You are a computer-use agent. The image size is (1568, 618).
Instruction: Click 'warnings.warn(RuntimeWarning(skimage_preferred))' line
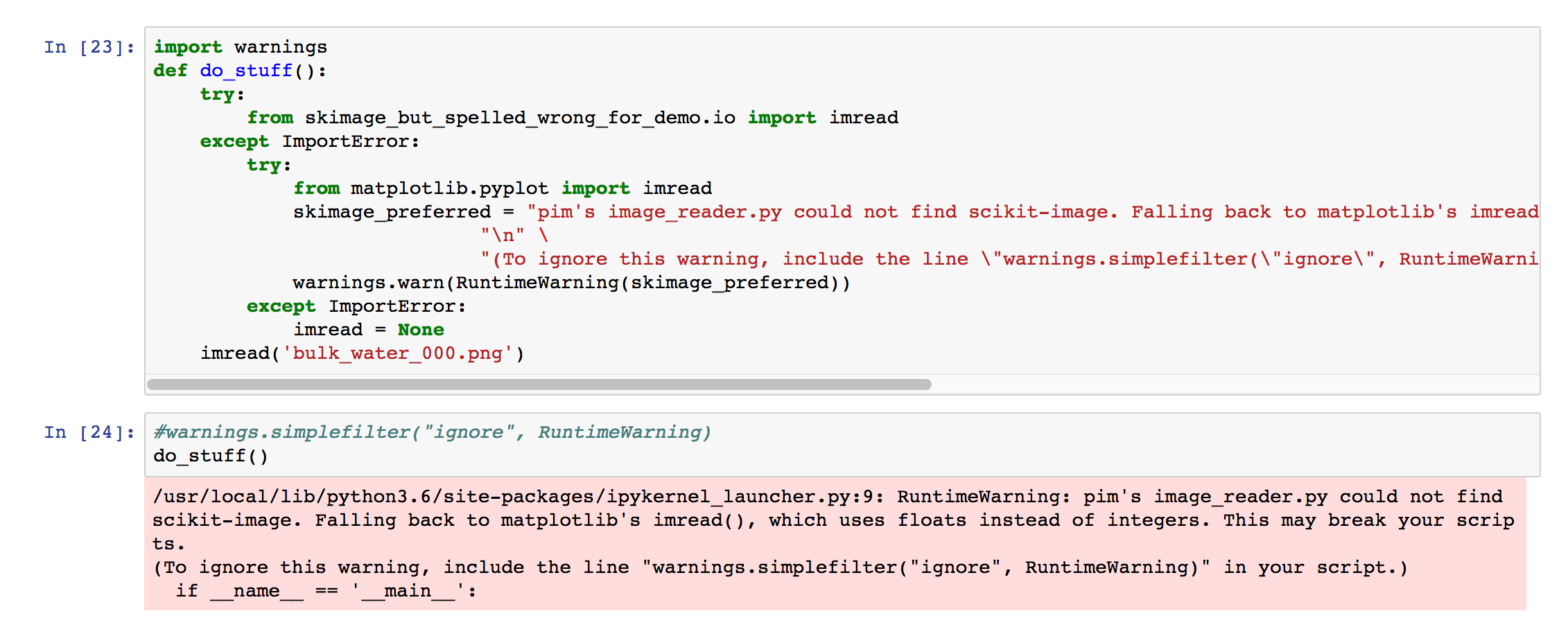[572, 283]
